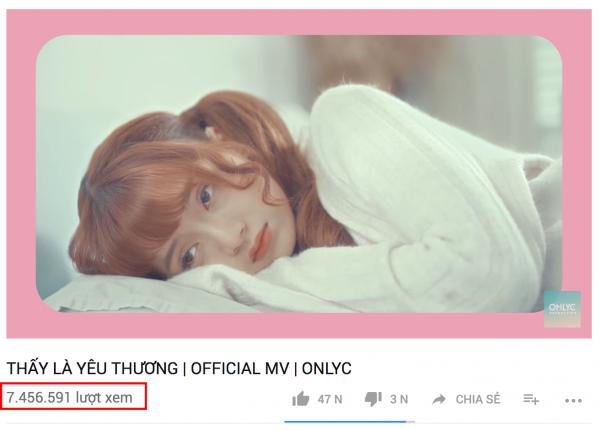This screenshot has width=600, height=430.
Task: Click the video player to toggle playback
Action: [x=299, y=174]
